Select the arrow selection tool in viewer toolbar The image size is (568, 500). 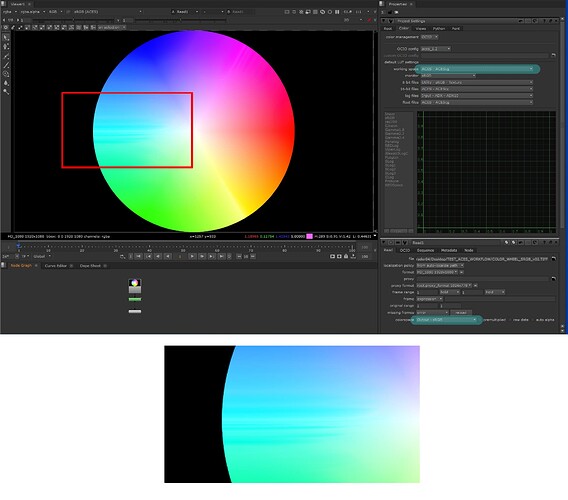click(x=6, y=37)
